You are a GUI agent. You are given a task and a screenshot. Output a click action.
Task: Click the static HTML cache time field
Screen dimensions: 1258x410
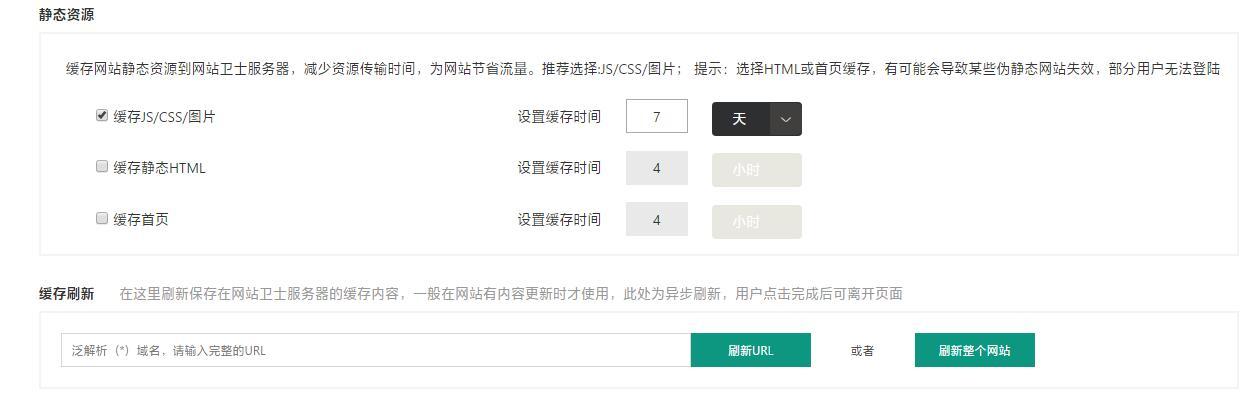click(x=657, y=168)
